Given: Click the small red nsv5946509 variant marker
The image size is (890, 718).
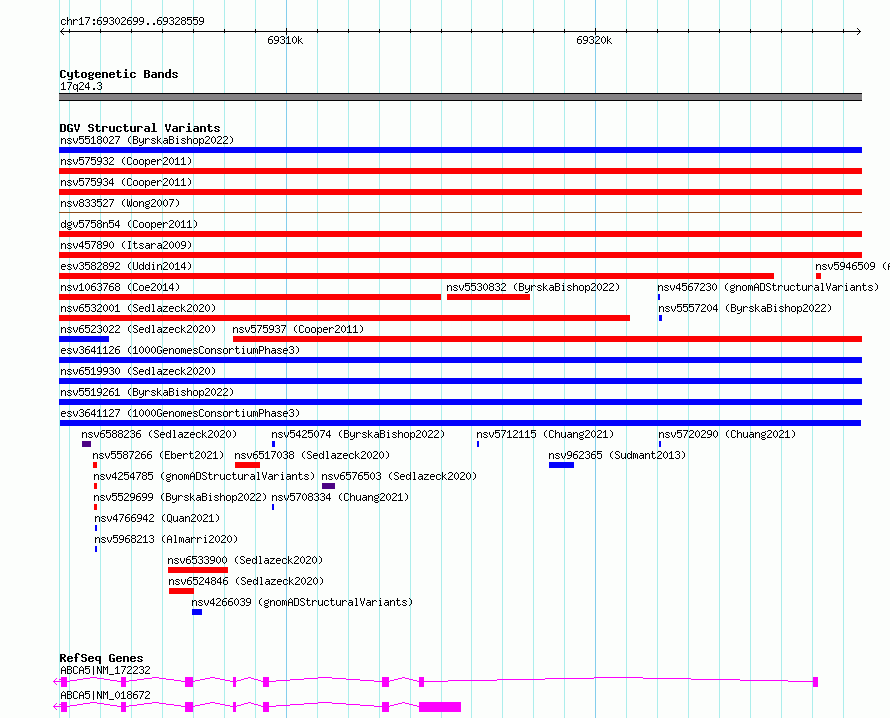Looking at the screenshot, I should (x=818, y=276).
